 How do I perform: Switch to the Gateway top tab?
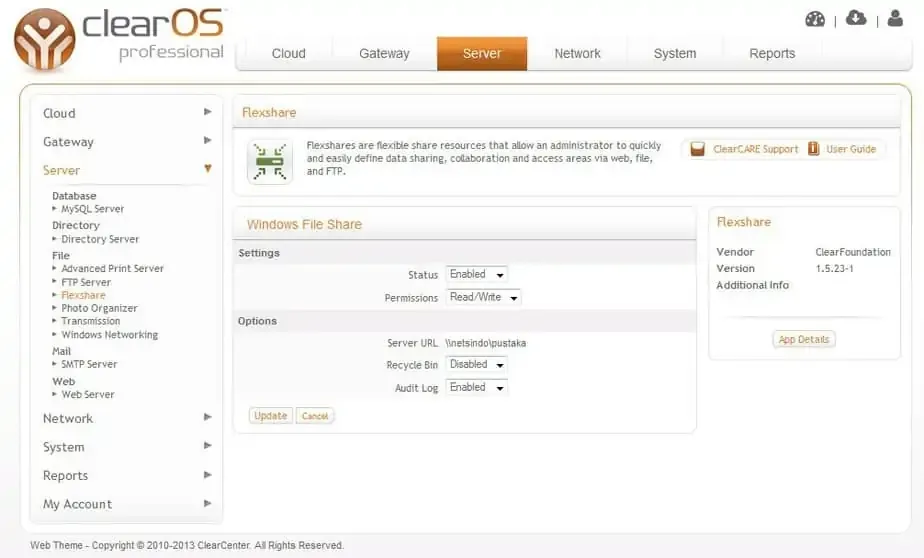[384, 54]
